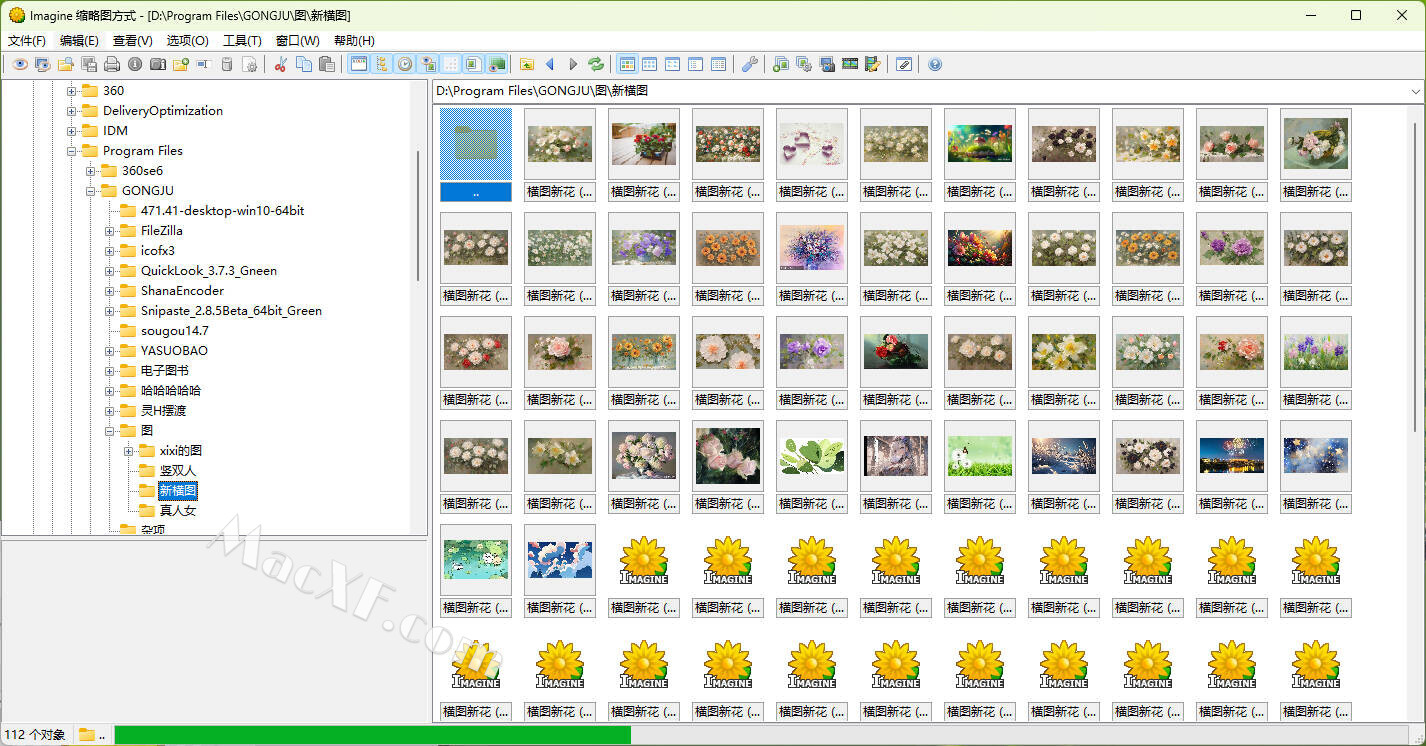
Task: Open the 帮助(H) menu
Action: click(354, 41)
